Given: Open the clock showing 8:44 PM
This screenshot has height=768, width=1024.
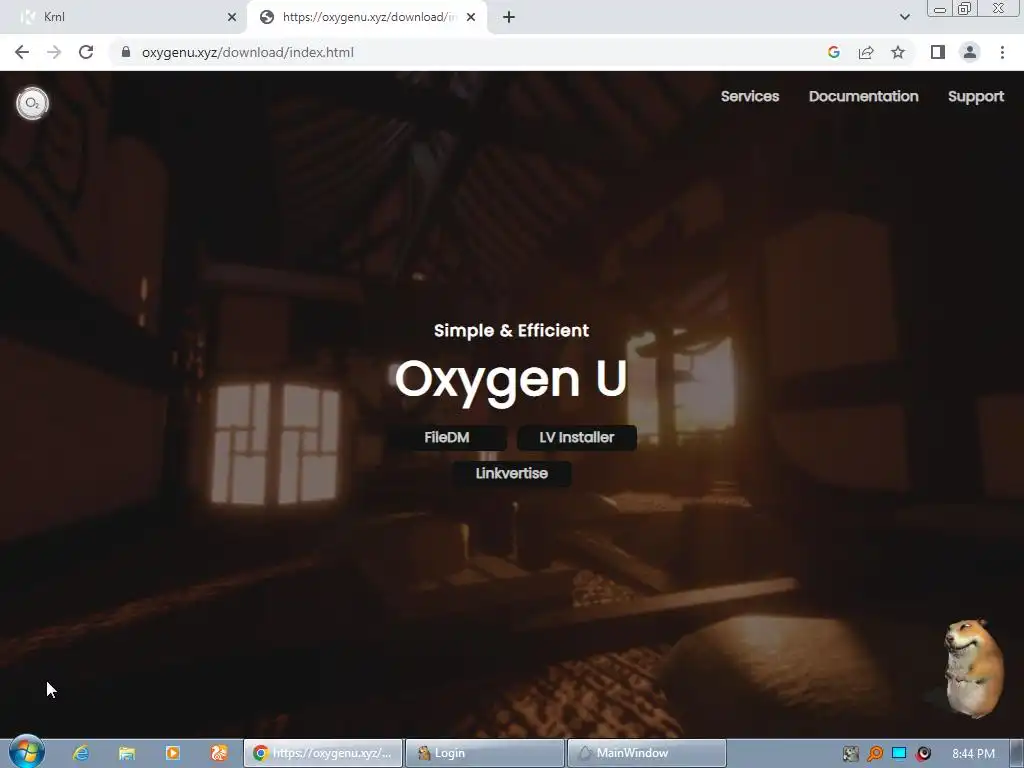Looking at the screenshot, I should (x=973, y=754).
